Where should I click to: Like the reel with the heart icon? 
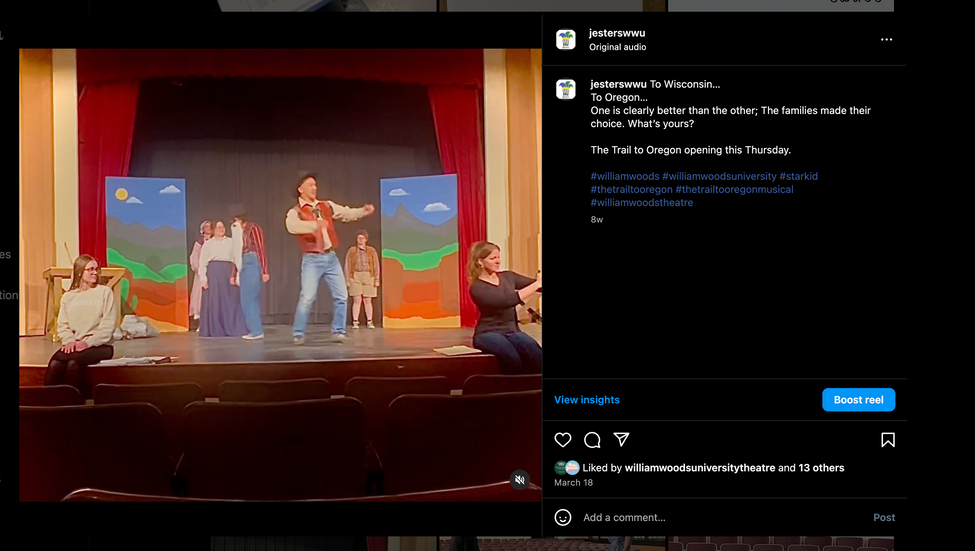(563, 440)
